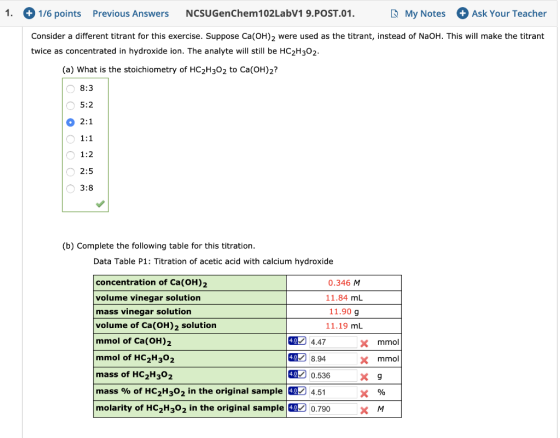Click the 11.19 mL Ca(OH)2 volume value
This screenshot has height=438, width=560.
click(x=344, y=326)
